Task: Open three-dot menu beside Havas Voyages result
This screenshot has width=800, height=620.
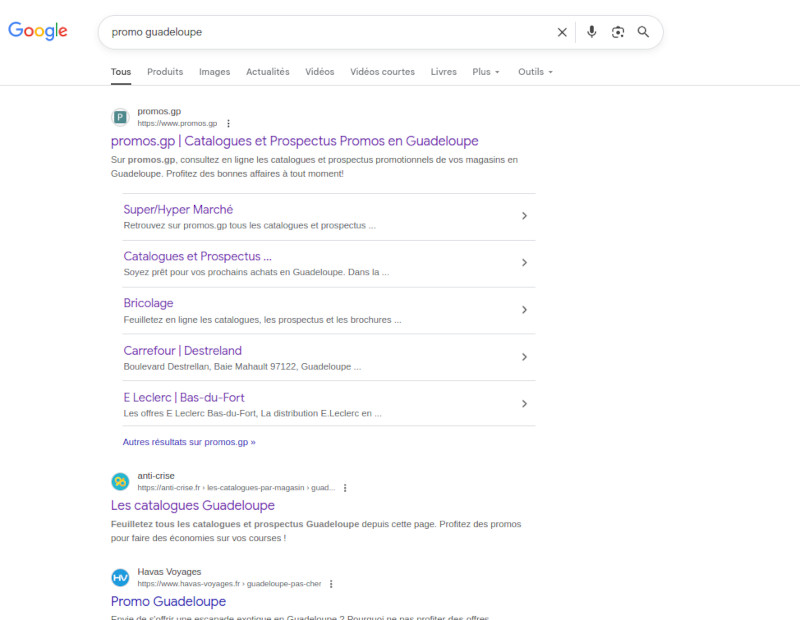Action: point(331,584)
